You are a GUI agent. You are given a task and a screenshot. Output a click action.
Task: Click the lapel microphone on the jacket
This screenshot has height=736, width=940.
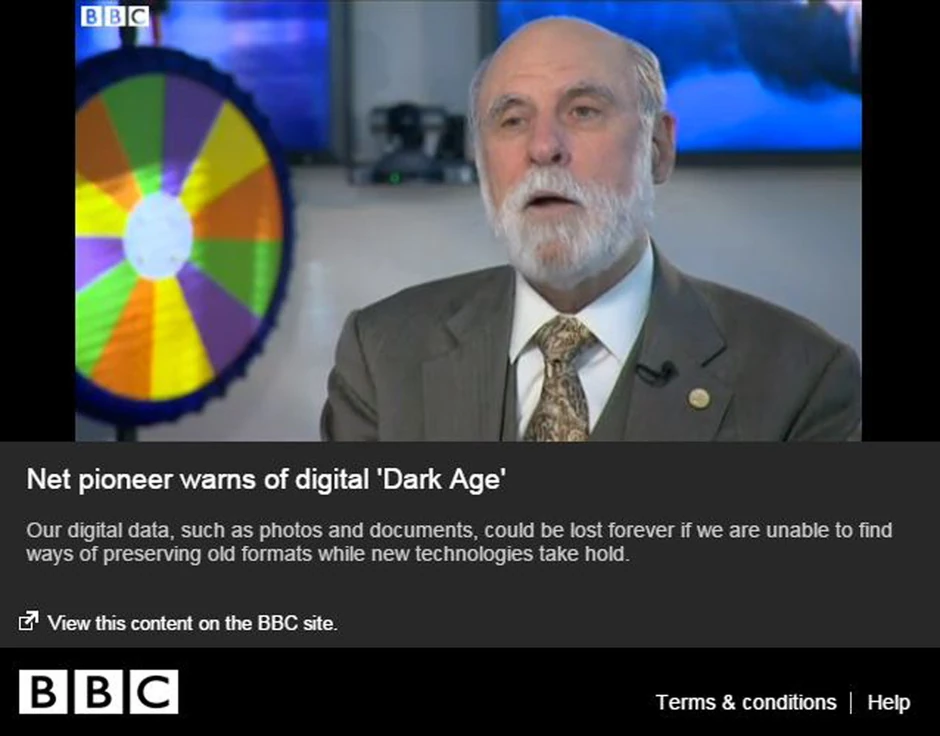click(x=658, y=372)
